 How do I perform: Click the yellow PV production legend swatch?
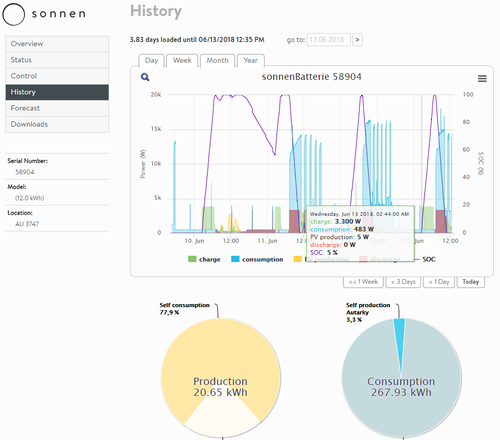(298, 259)
